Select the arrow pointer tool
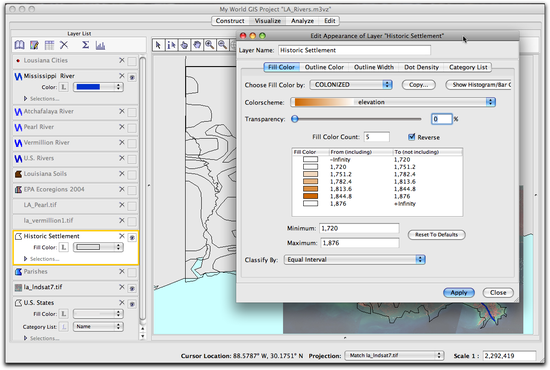Viewport: 550px width, 370px height. click(x=158, y=45)
